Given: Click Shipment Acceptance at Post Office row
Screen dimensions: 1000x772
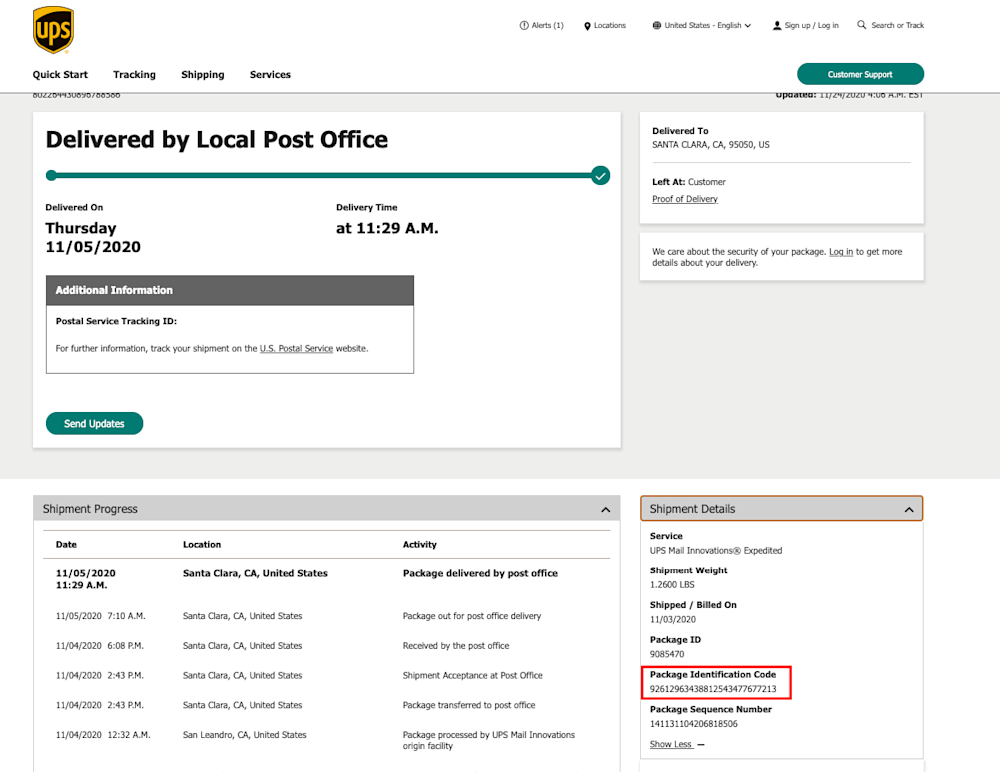Looking at the screenshot, I should pyautogui.click(x=473, y=676).
